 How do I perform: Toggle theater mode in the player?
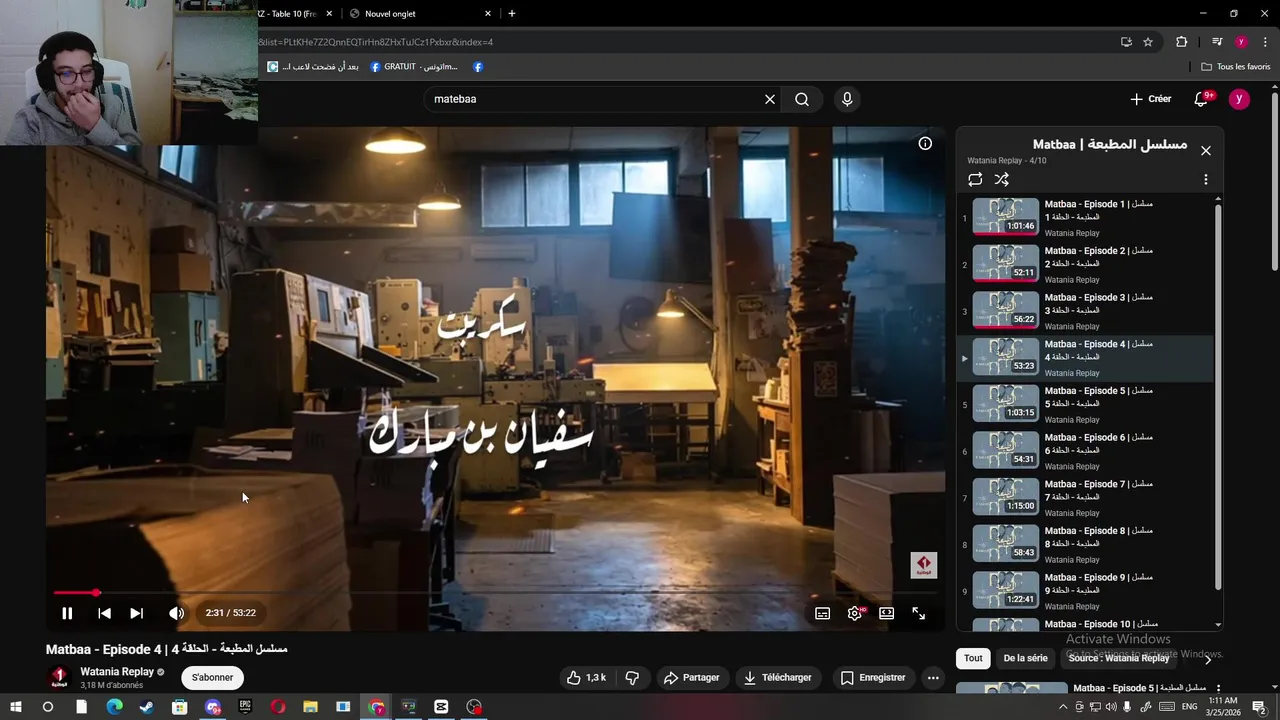[x=886, y=613]
